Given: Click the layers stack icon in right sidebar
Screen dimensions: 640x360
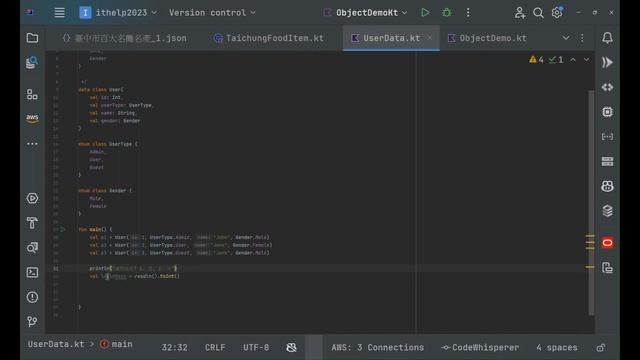Looking at the screenshot, I should [x=607, y=211].
